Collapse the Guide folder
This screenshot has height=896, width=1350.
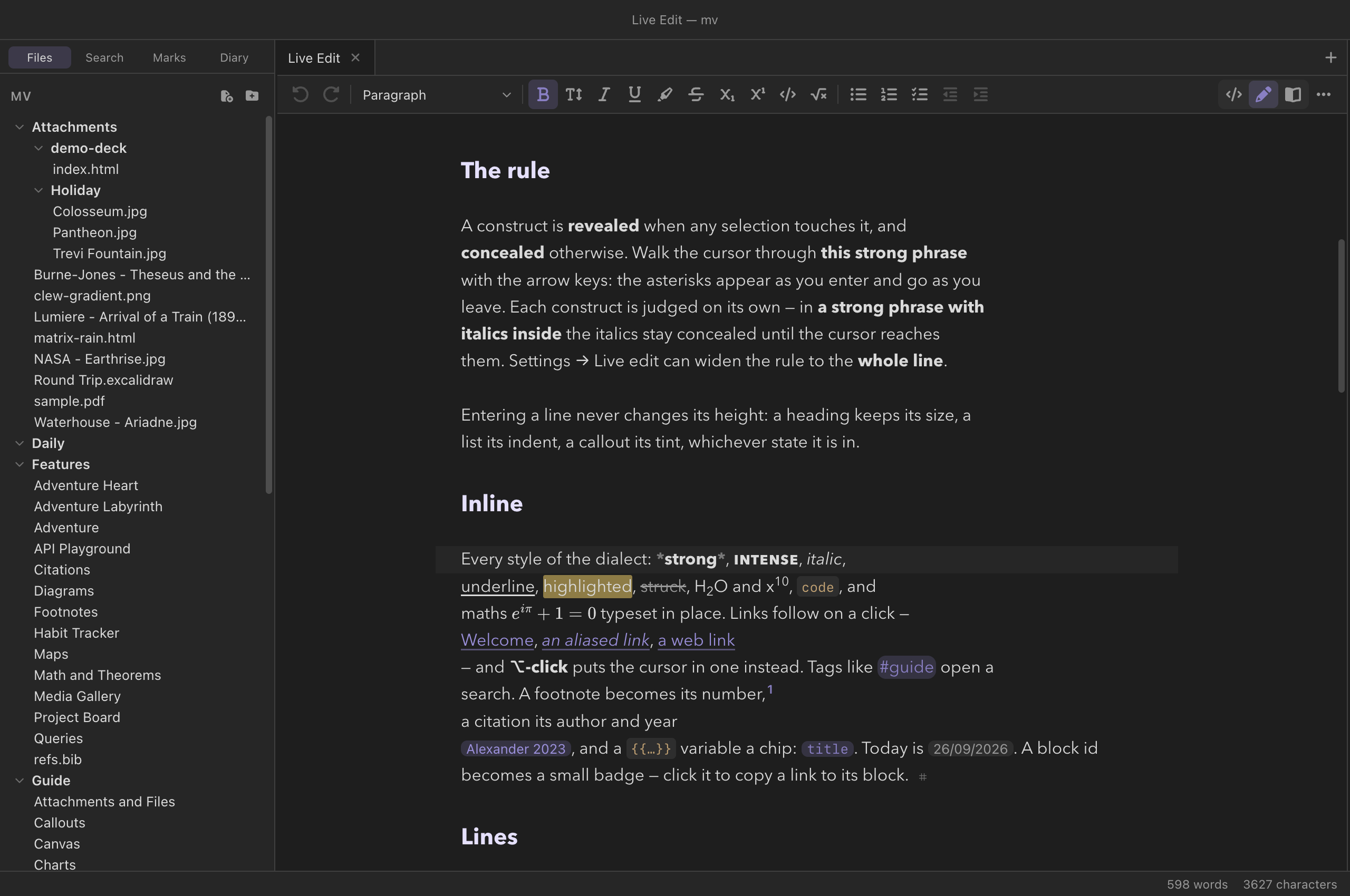coord(20,781)
